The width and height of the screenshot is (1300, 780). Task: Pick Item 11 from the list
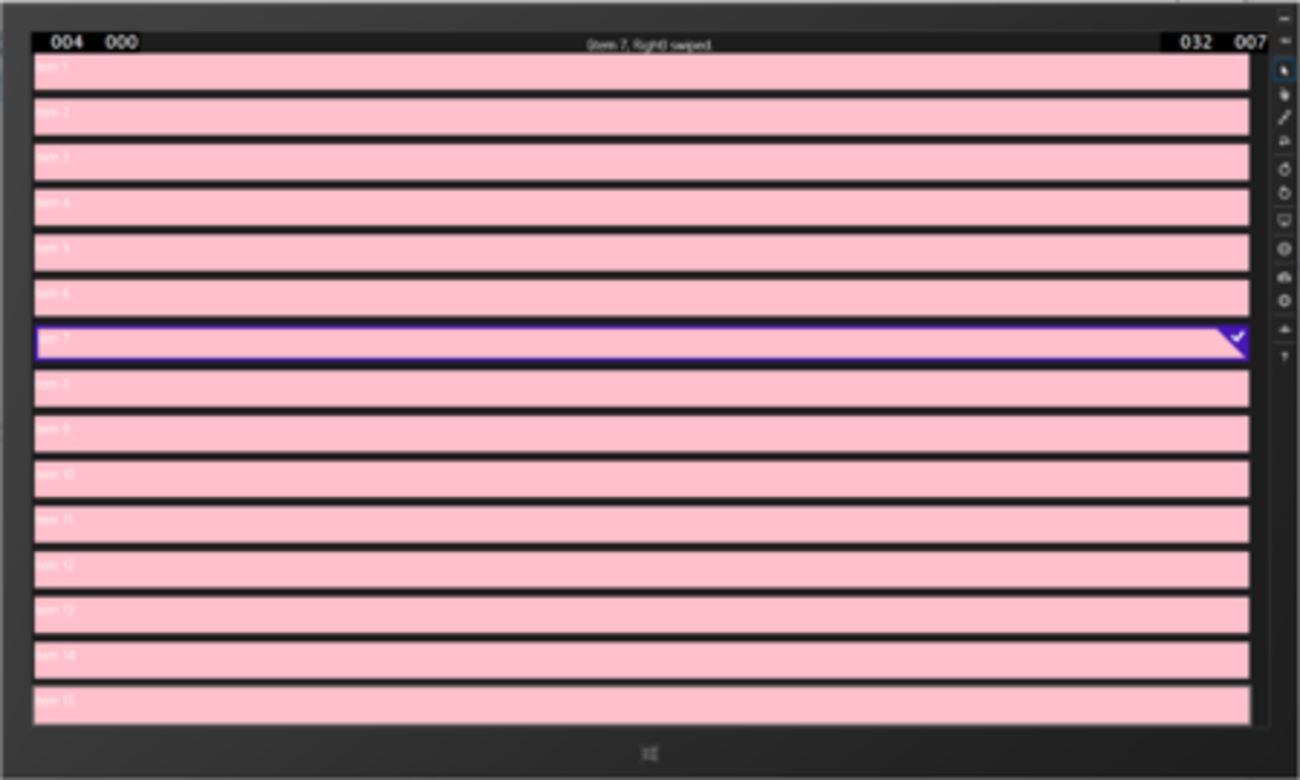(641, 525)
